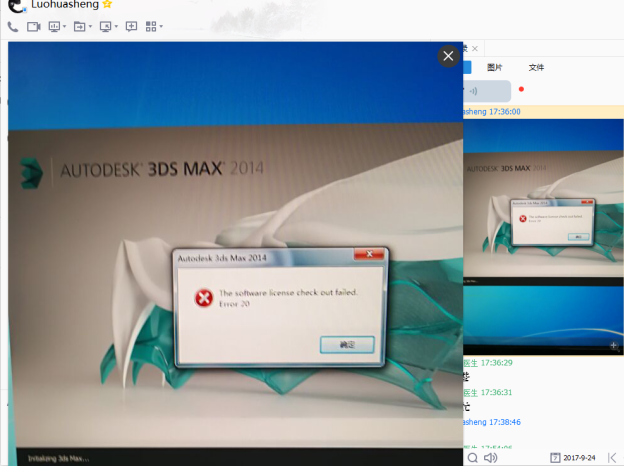This screenshot has height=466, width=624.
Task: Expand the apps grid dropdown arrow
Action: [x=161, y=27]
